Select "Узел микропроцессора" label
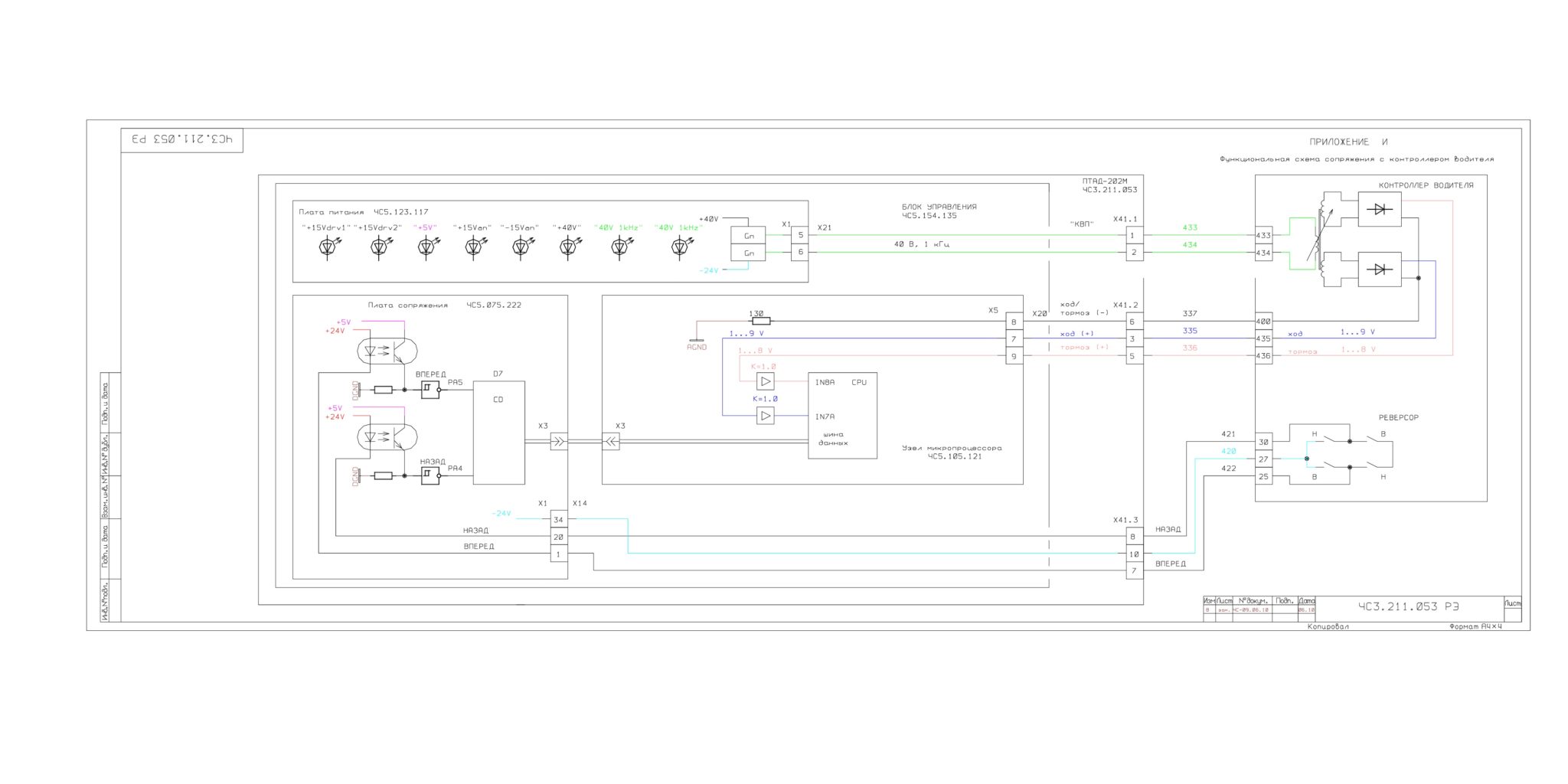Screen dimensions: 1568x784 coord(952,448)
